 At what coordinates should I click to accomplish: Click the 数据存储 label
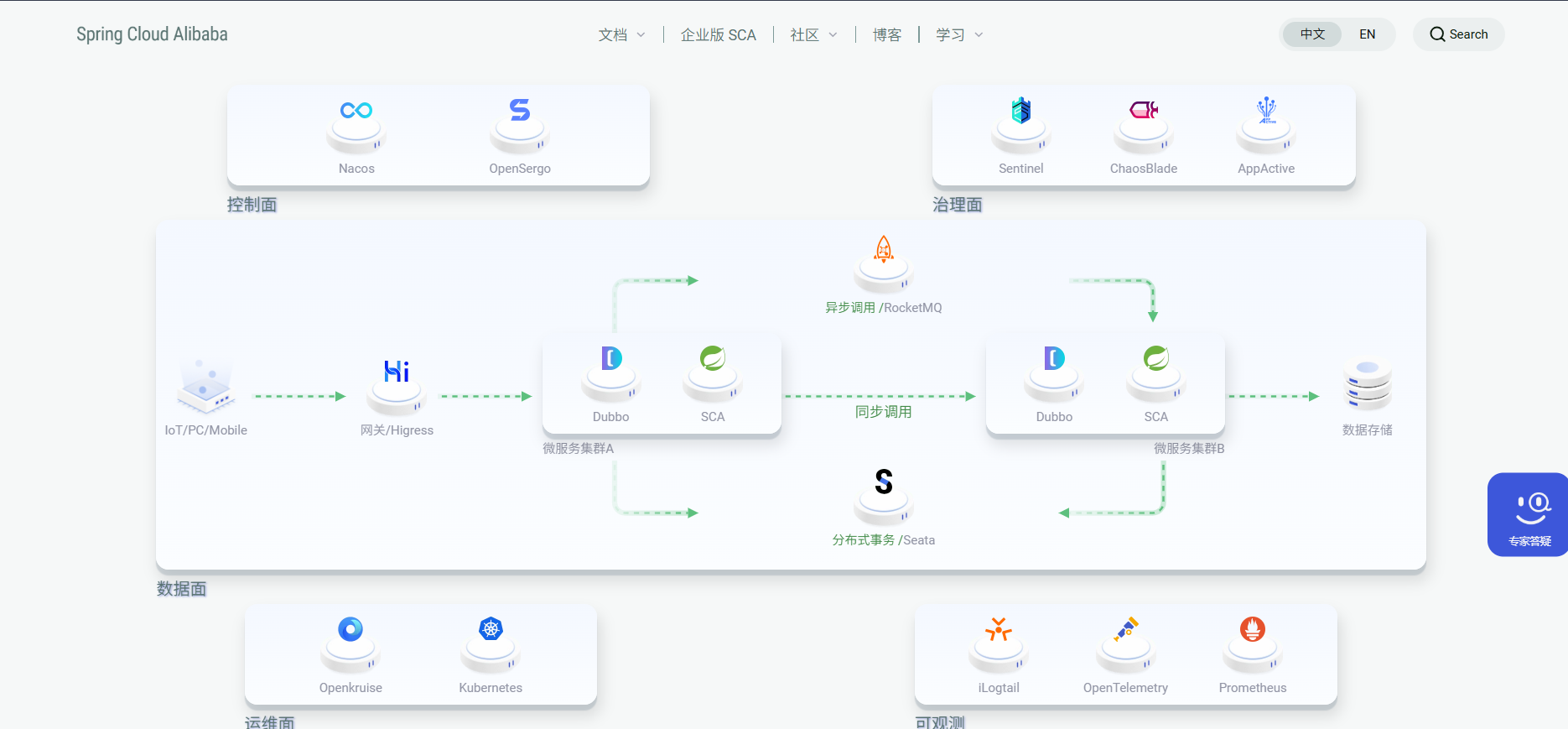point(1368,430)
